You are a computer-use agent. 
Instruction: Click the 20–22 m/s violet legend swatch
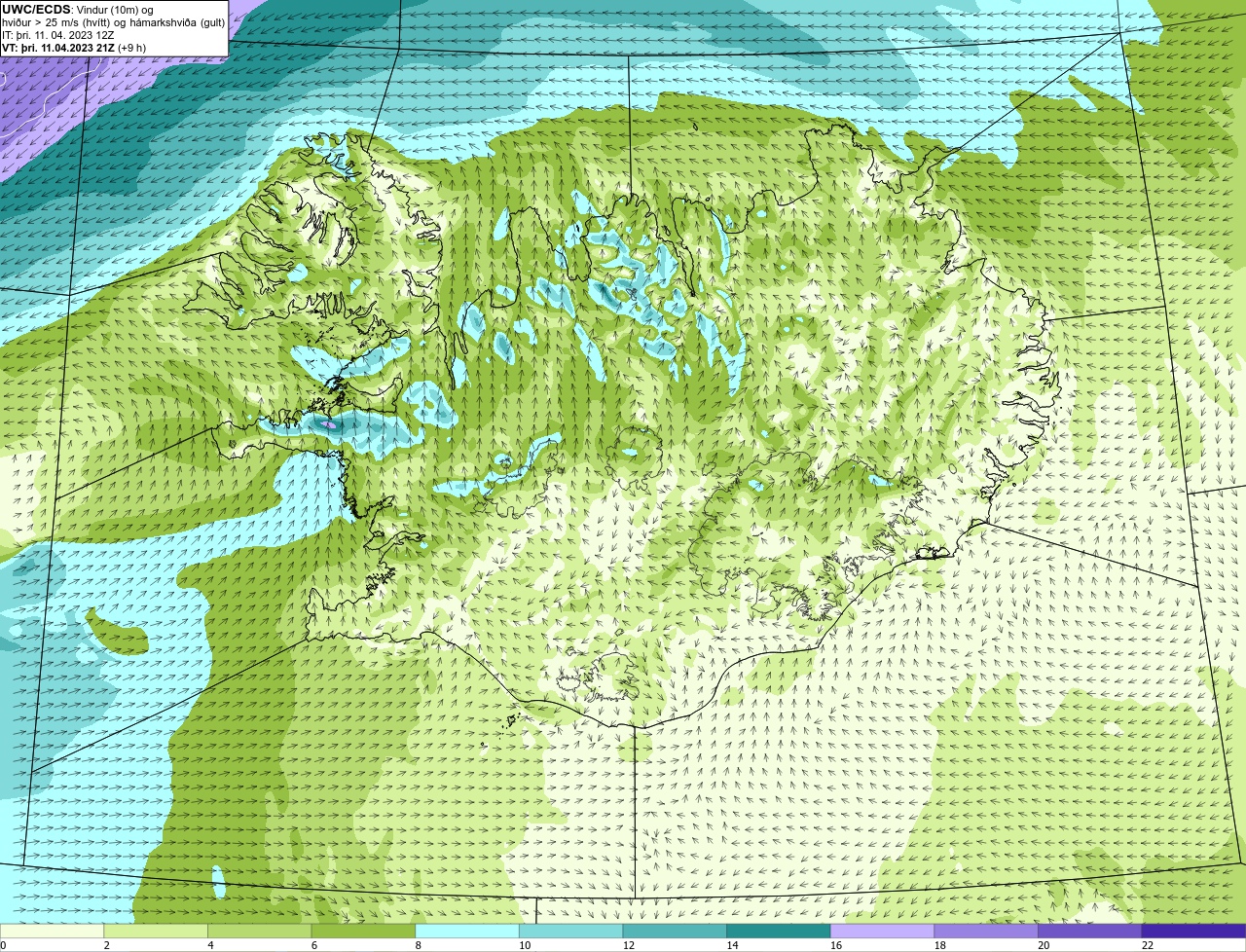(1090, 931)
